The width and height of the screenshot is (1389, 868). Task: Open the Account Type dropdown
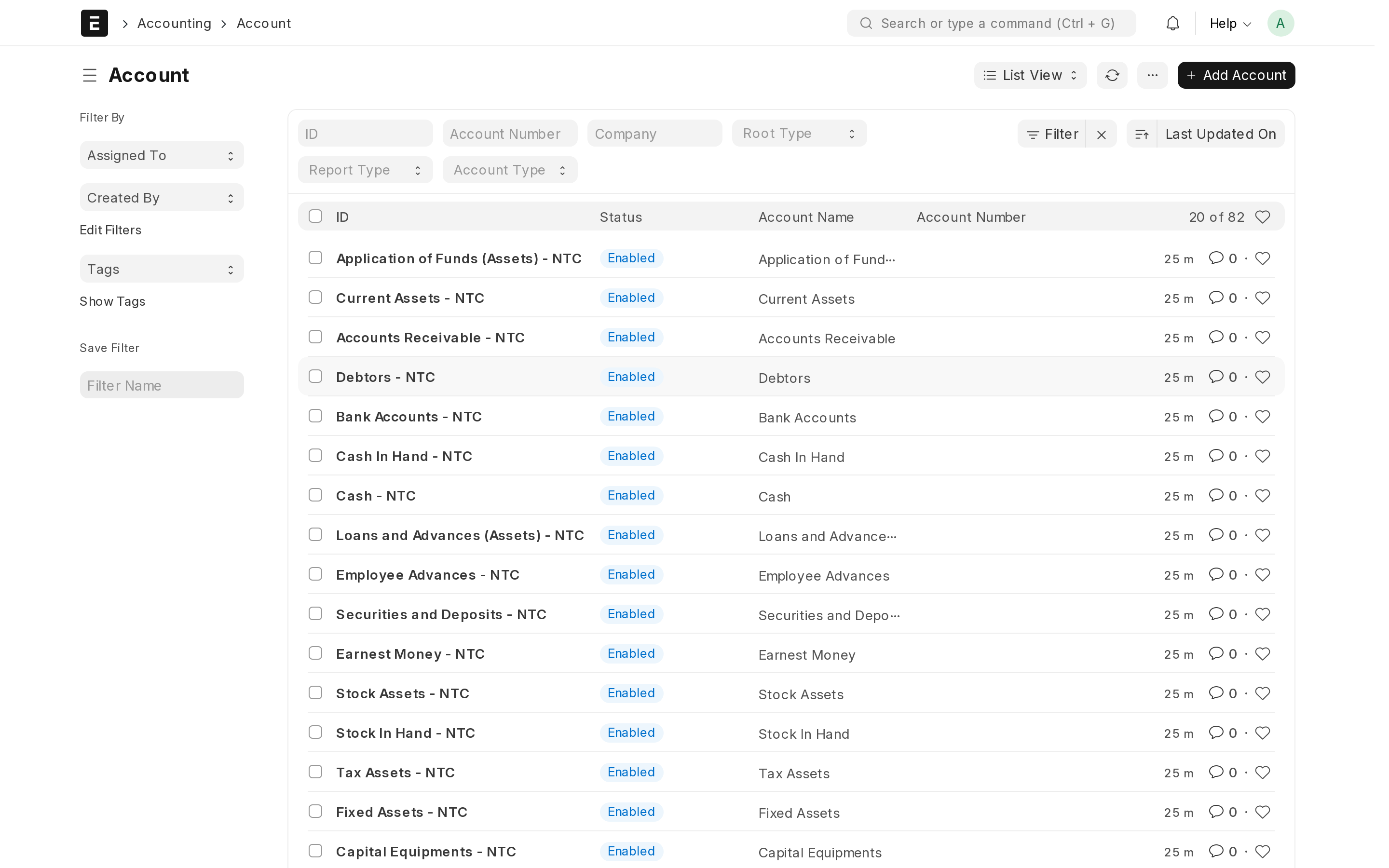[510, 171]
